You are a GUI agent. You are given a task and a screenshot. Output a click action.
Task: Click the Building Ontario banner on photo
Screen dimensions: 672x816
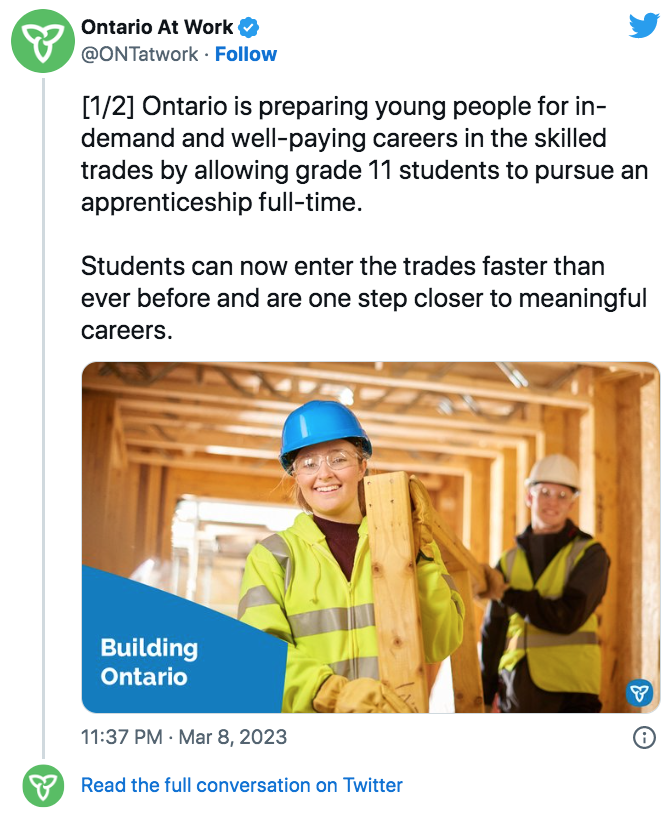click(150, 661)
